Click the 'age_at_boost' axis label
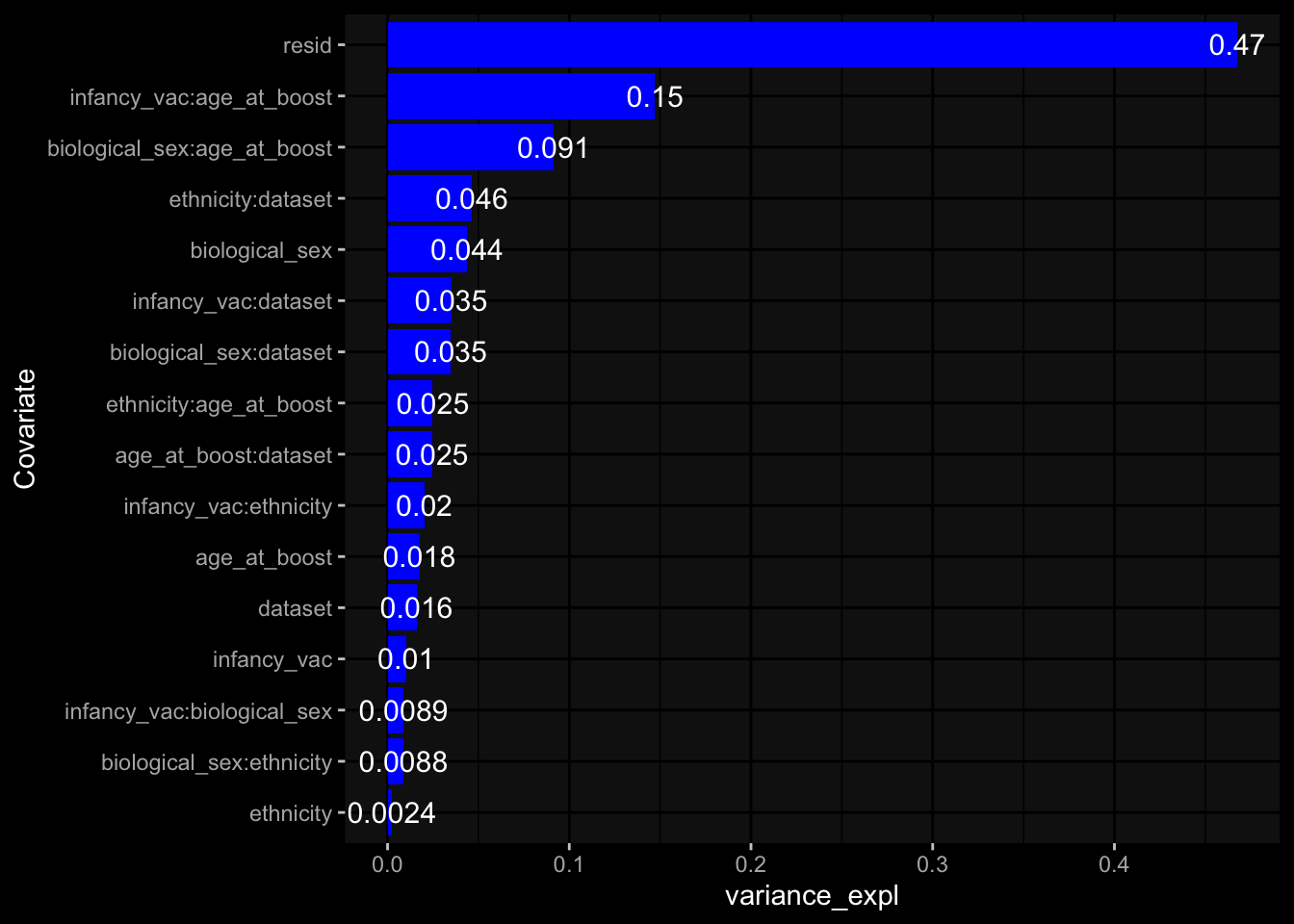 point(264,557)
